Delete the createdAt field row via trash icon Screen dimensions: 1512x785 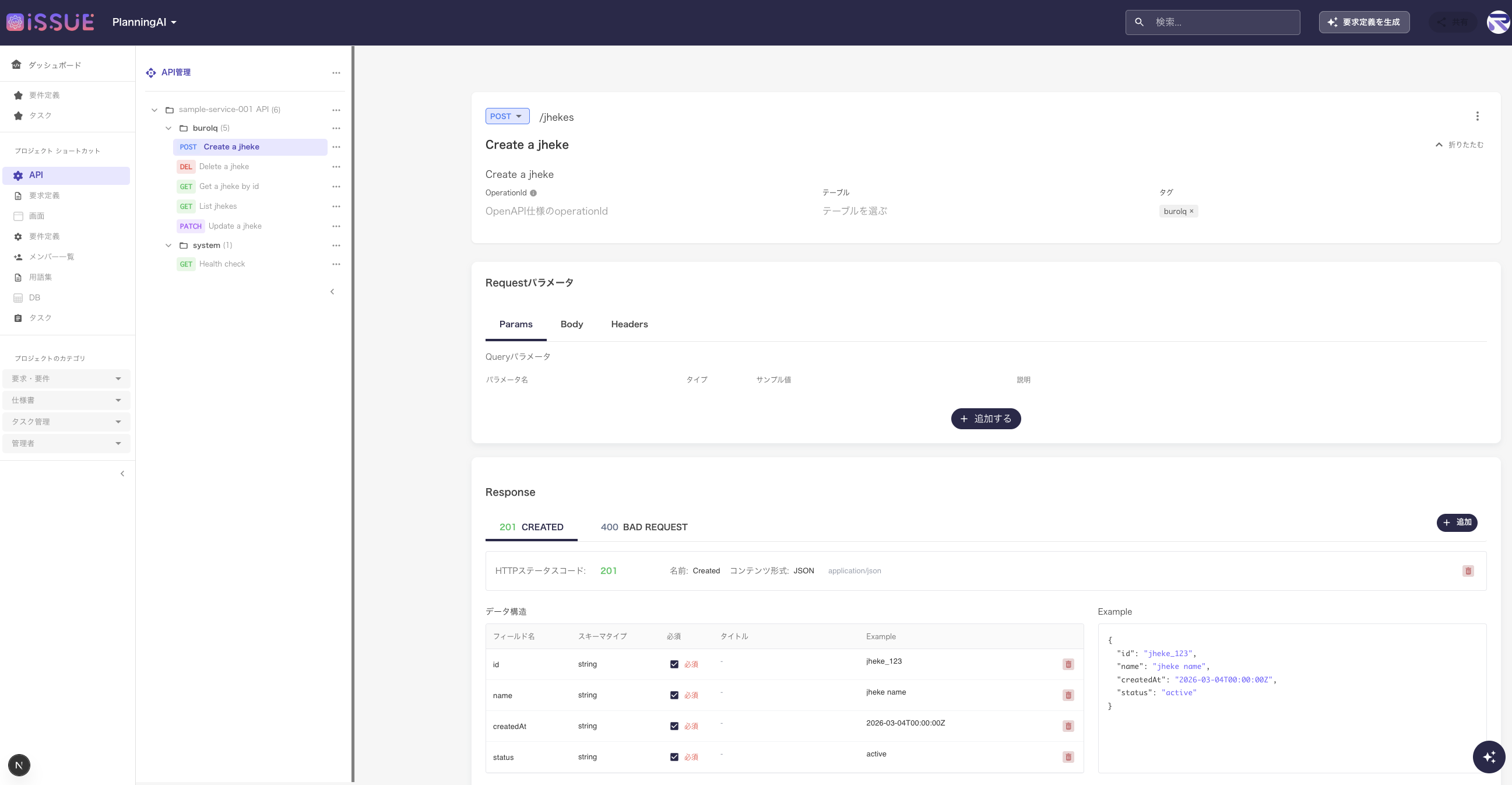[x=1068, y=726]
